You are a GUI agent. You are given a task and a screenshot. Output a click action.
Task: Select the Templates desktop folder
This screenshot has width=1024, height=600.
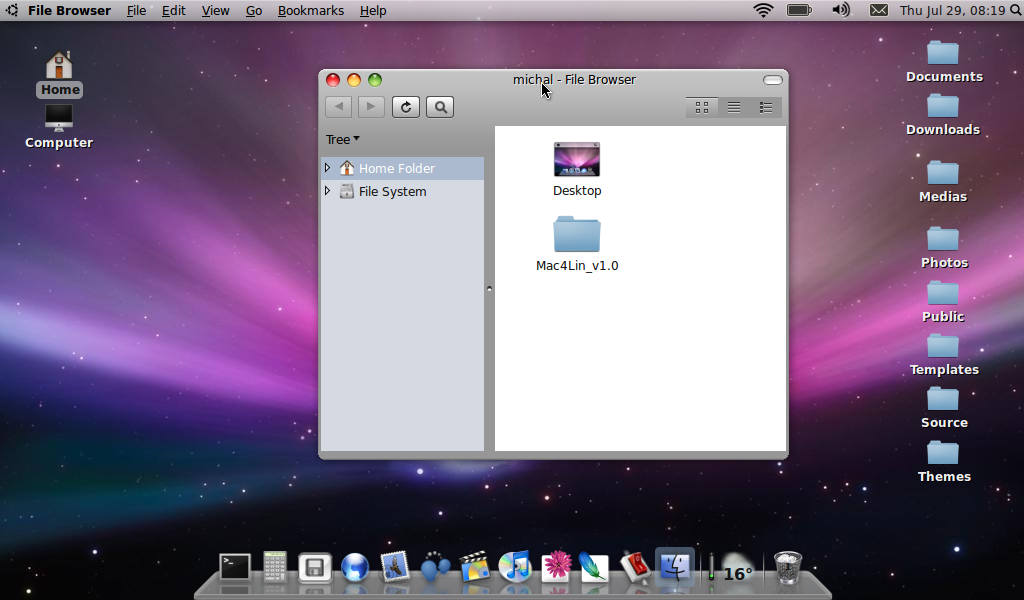pos(944,355)
